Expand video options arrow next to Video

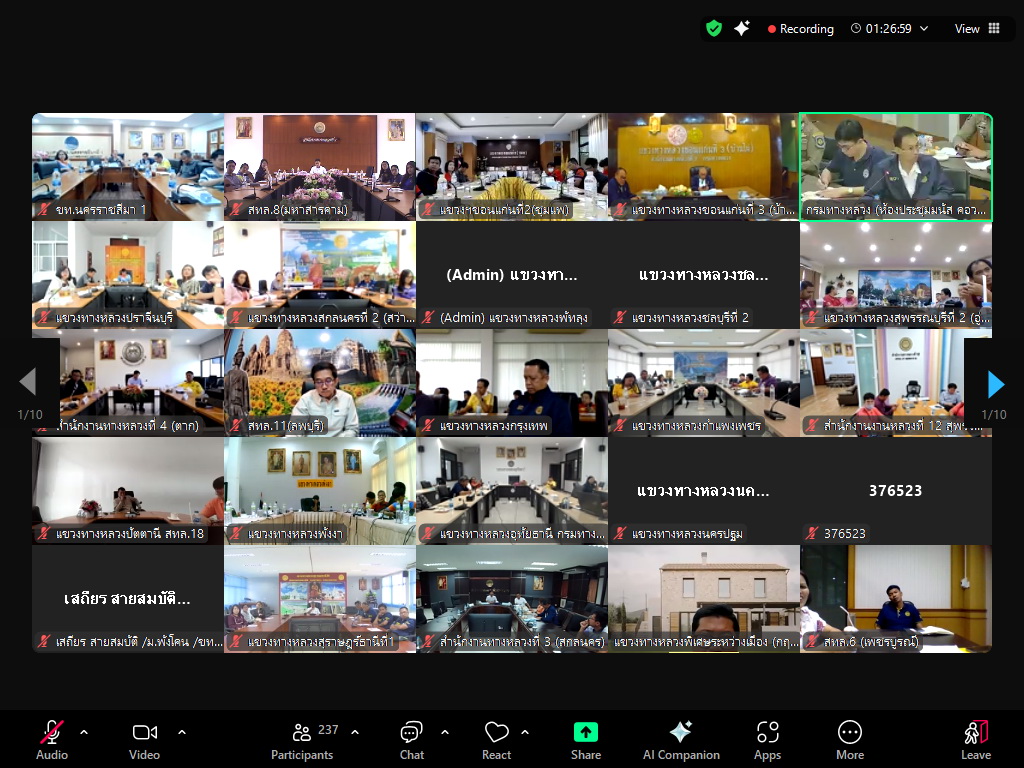[182, 732]
